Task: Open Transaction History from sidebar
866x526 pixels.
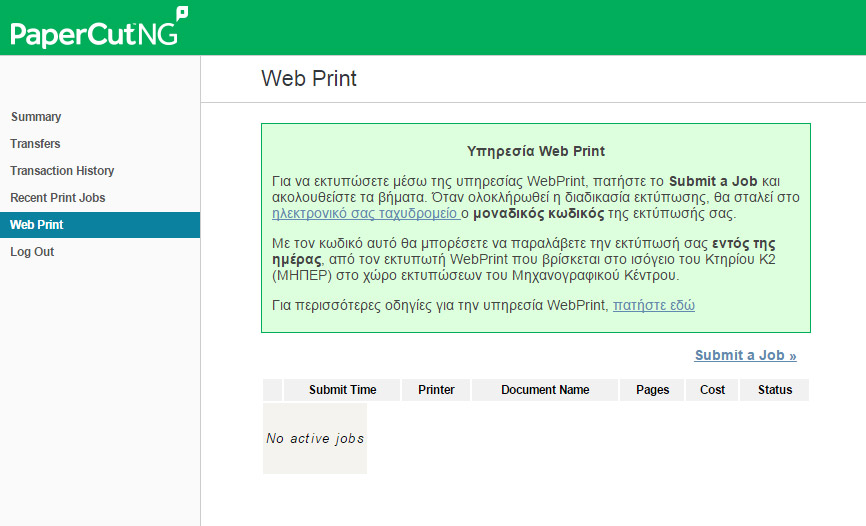Action: [62, 171]
